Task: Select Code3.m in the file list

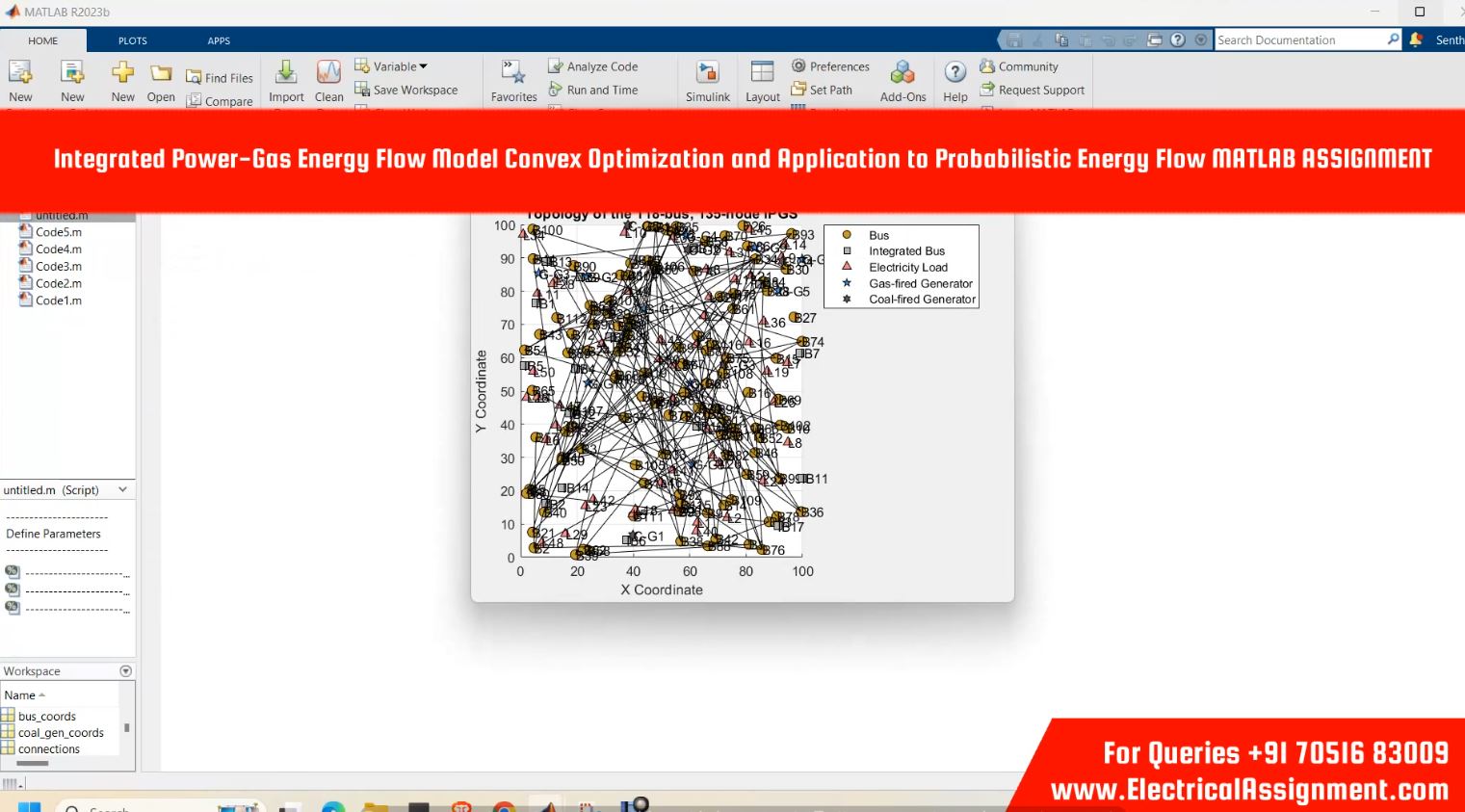Action: pyautogui.click(x=58, y=266)
